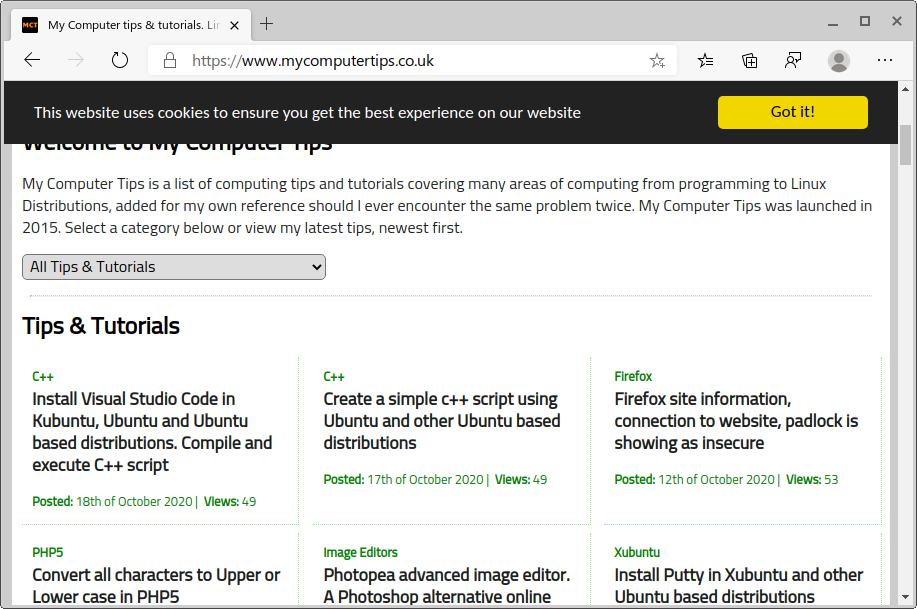View site padlock security information

click(170, 60)
